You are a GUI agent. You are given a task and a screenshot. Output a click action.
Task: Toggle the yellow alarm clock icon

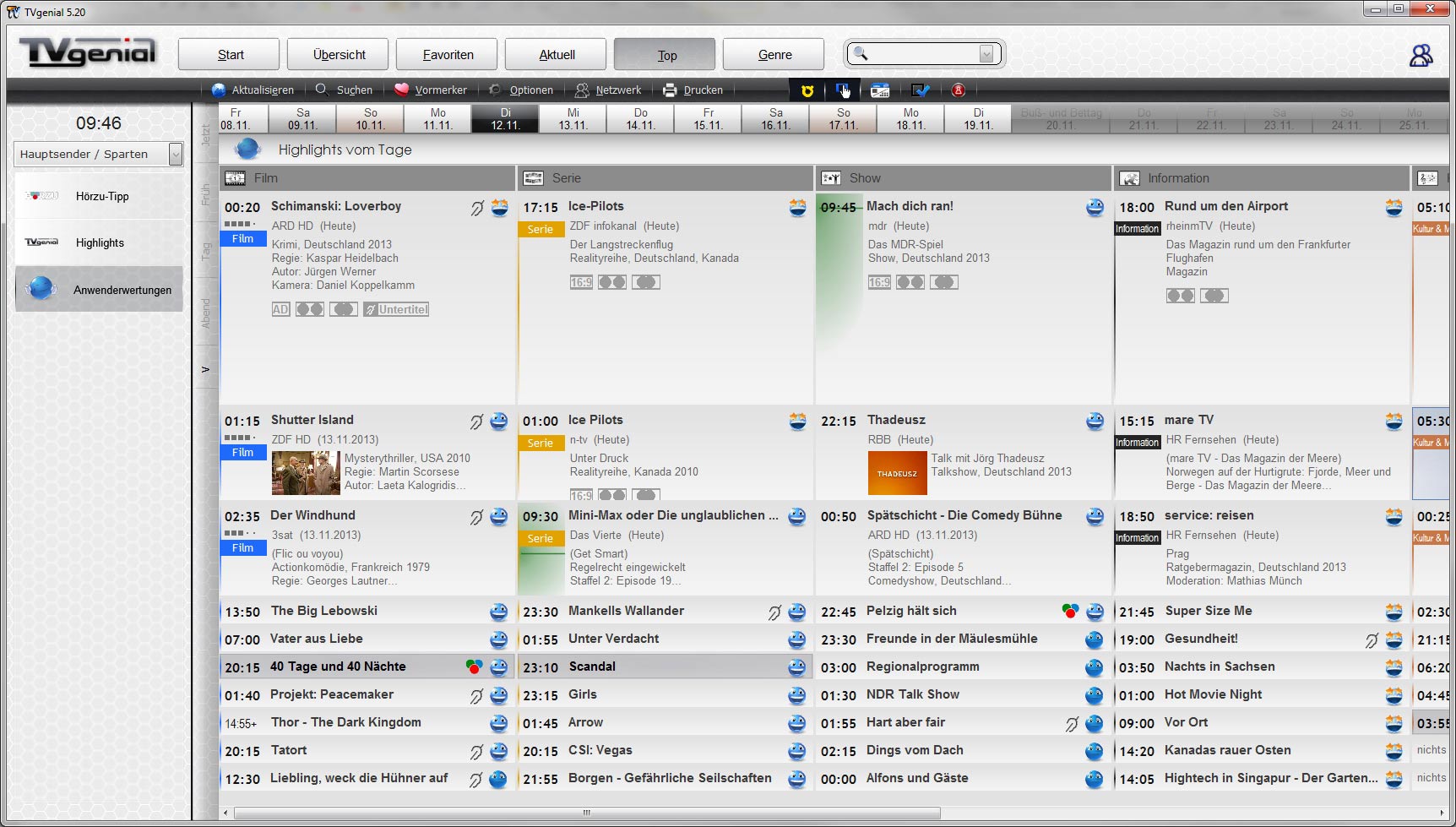(x=807, y=90)
